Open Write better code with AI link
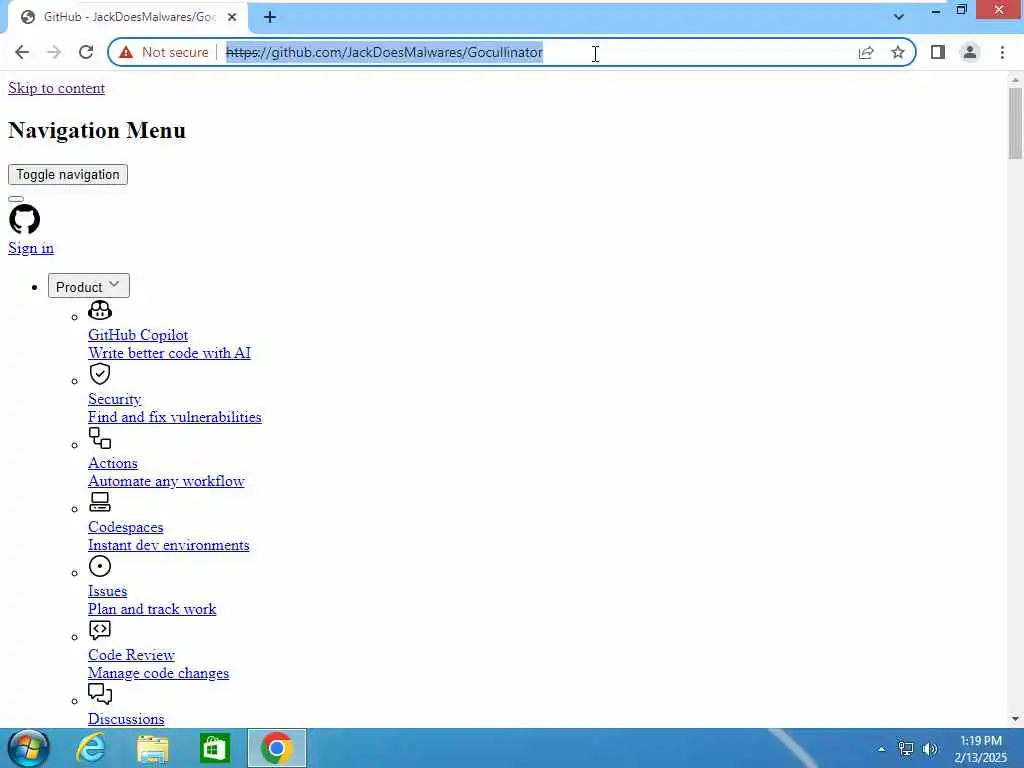Viewport: 1024px width, 768px height. click(169, 353)
